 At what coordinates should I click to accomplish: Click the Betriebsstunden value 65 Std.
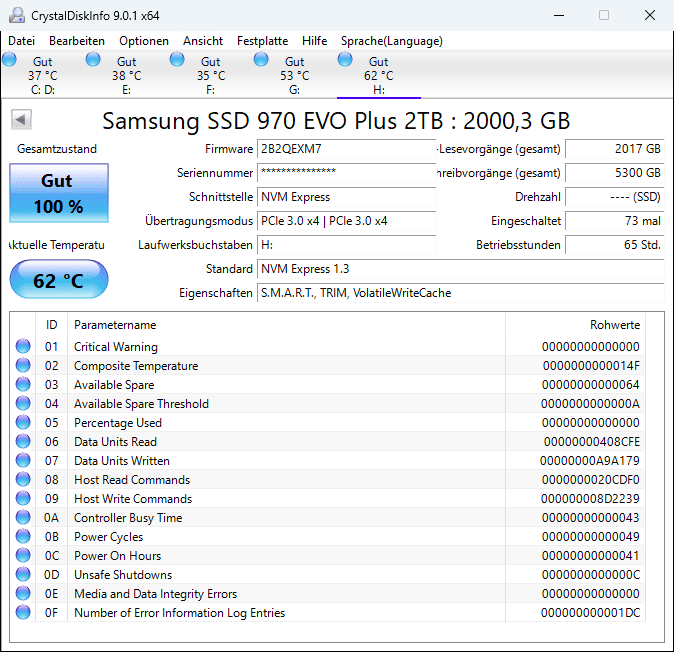[615, 245]
